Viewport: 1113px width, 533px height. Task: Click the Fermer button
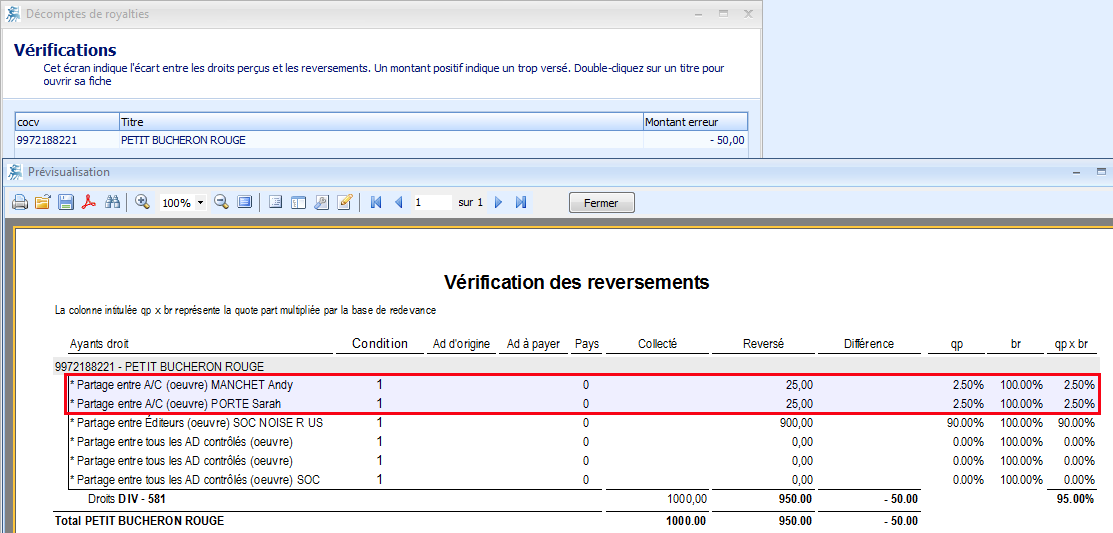click(601, 203)
